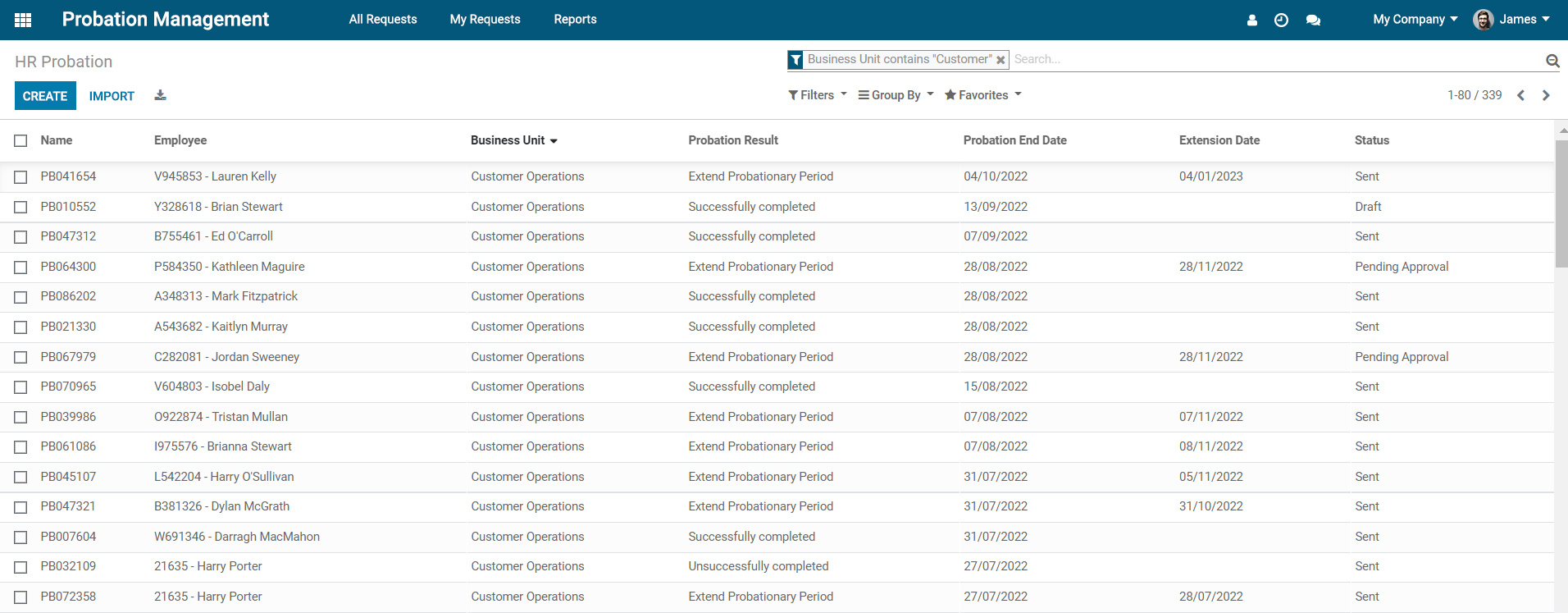1568x613 pixels.
Task: Click the CREATE button
Action: (x=45, y=96)
